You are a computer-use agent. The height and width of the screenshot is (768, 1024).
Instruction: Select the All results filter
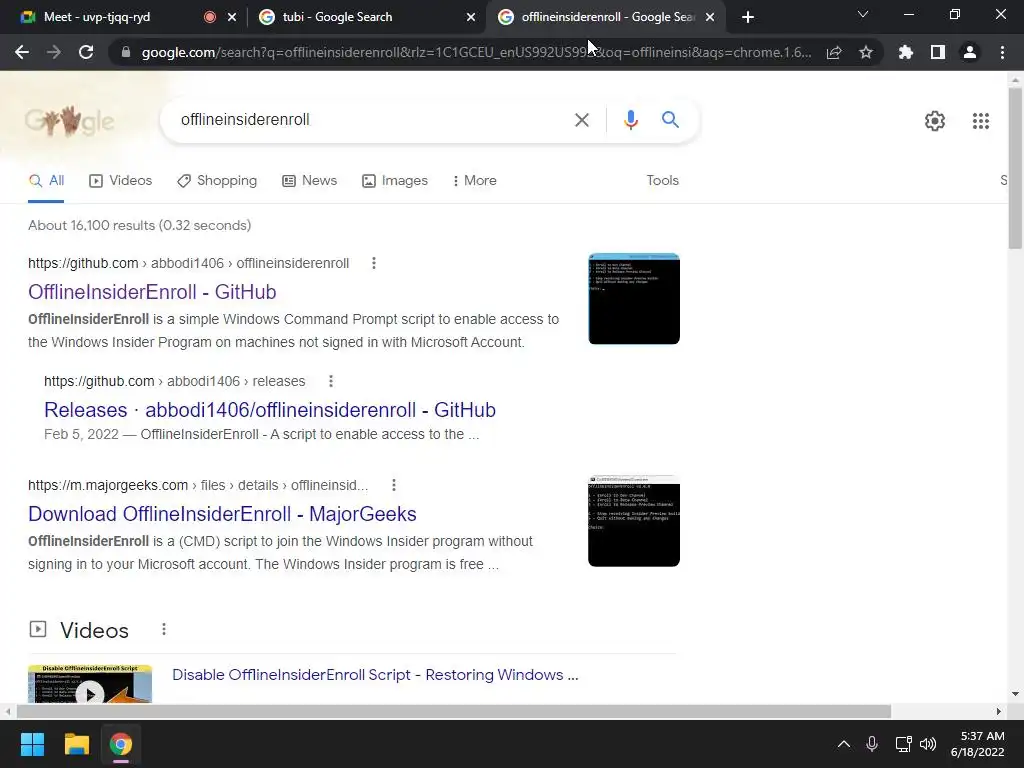tap(46, 180)
